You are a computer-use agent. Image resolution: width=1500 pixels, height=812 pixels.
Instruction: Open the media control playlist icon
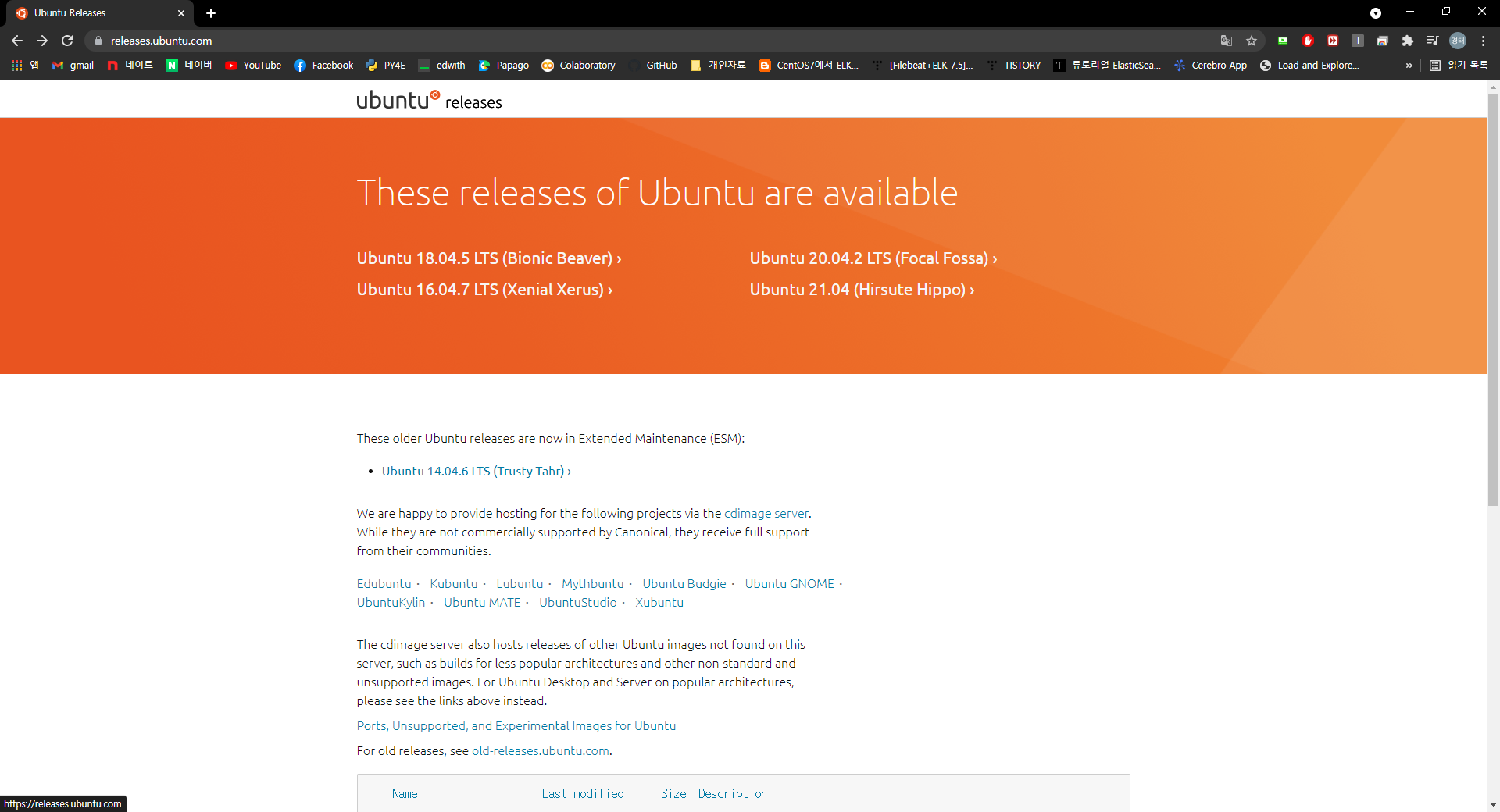click(x=1433, y=41)
